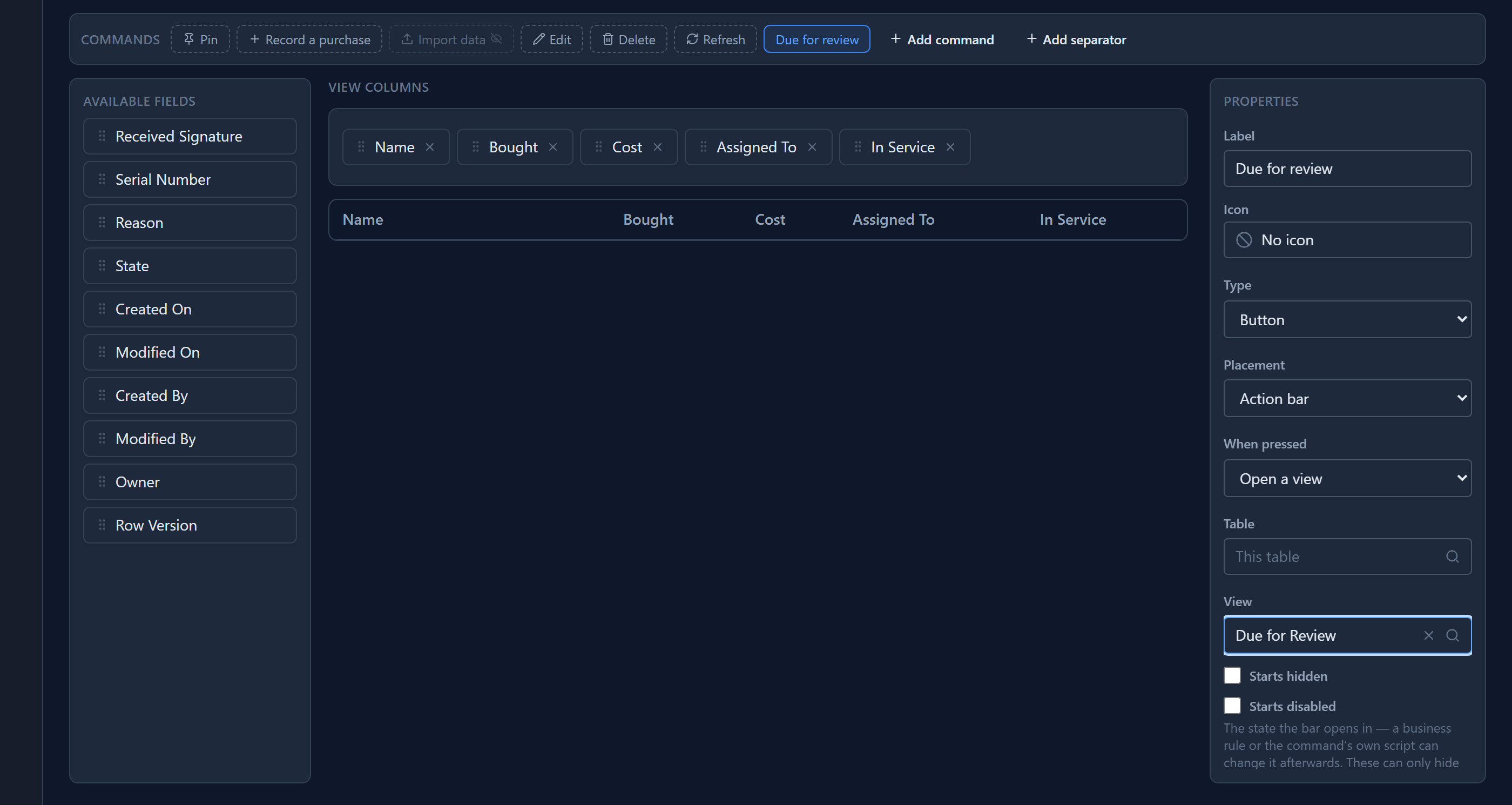Select the Import data command

pos(451,39)
